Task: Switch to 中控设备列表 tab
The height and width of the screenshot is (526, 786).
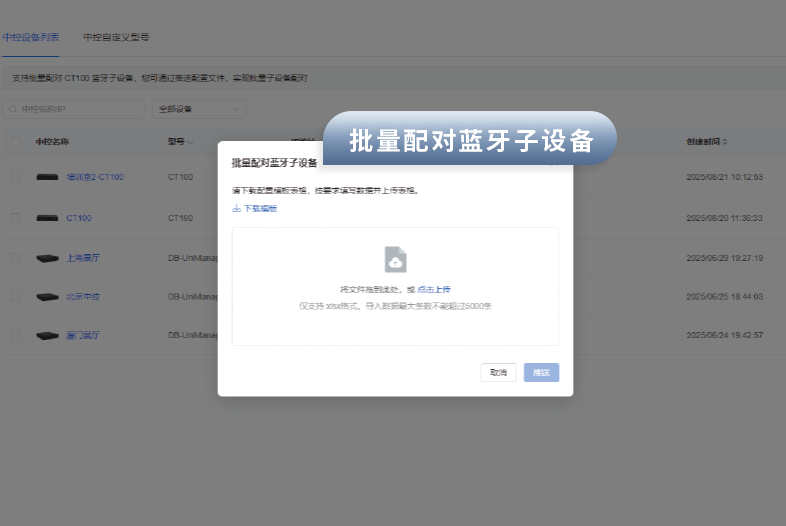Action: point(31,37)
